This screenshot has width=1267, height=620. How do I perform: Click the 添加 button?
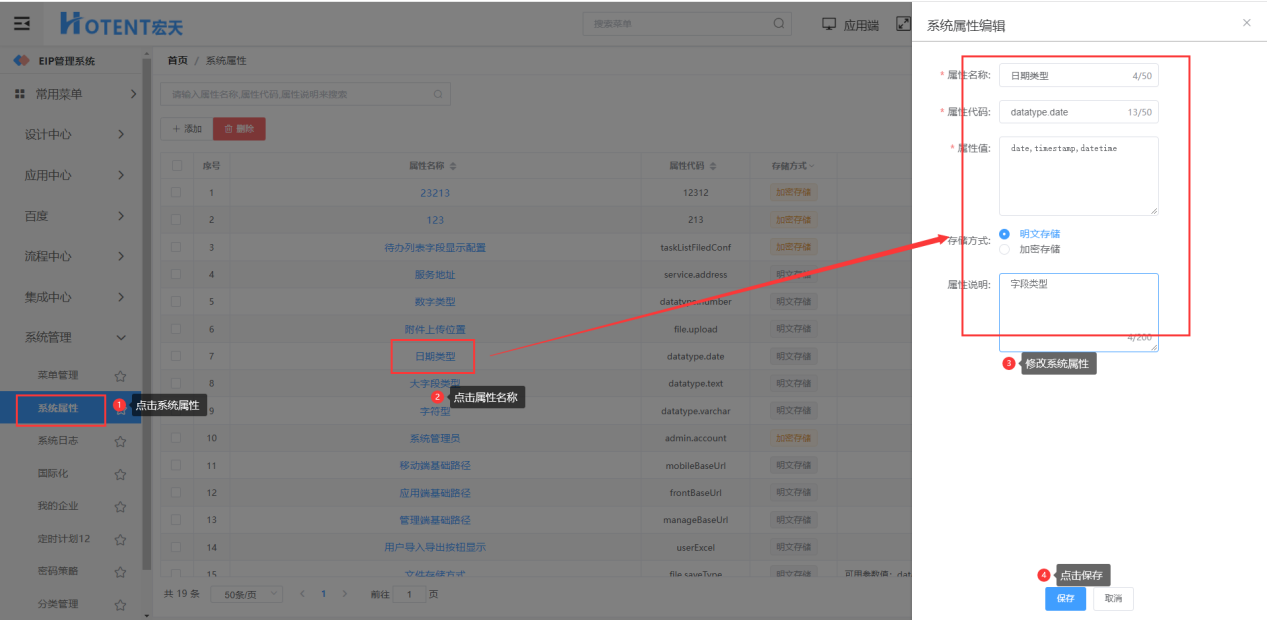tap(186, 129)
